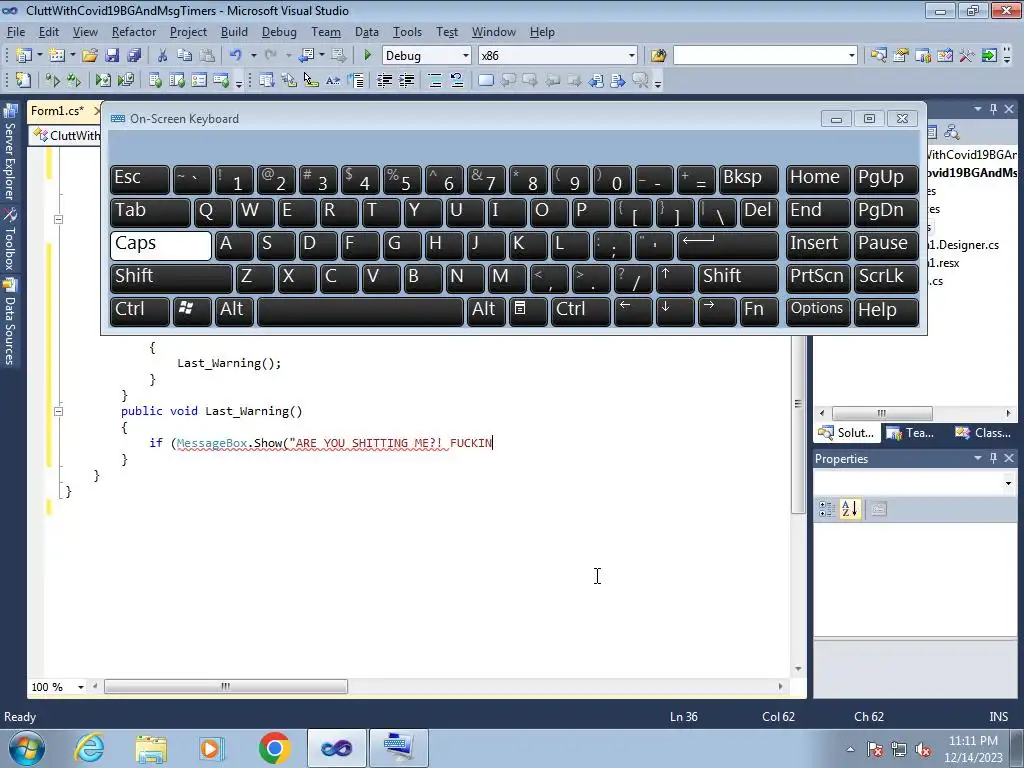Click the Solution Explorer horizontal scrollbar thumb

(882, 413)
